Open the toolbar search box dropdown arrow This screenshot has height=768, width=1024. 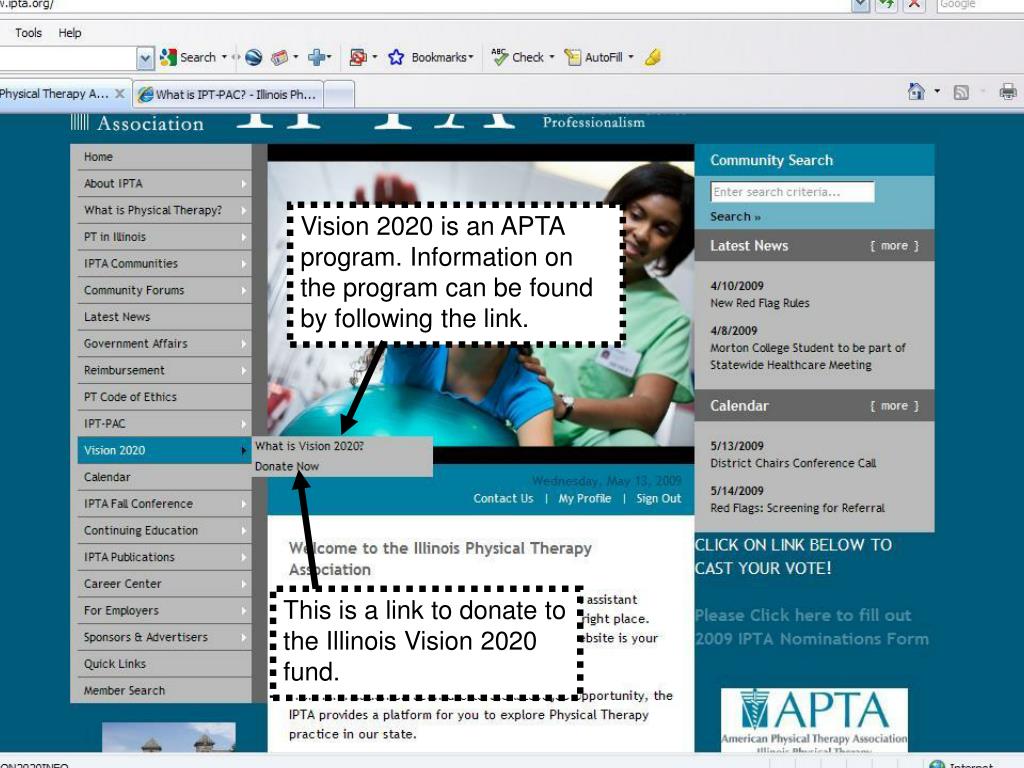pyautogui.click(x=145, y=58)
